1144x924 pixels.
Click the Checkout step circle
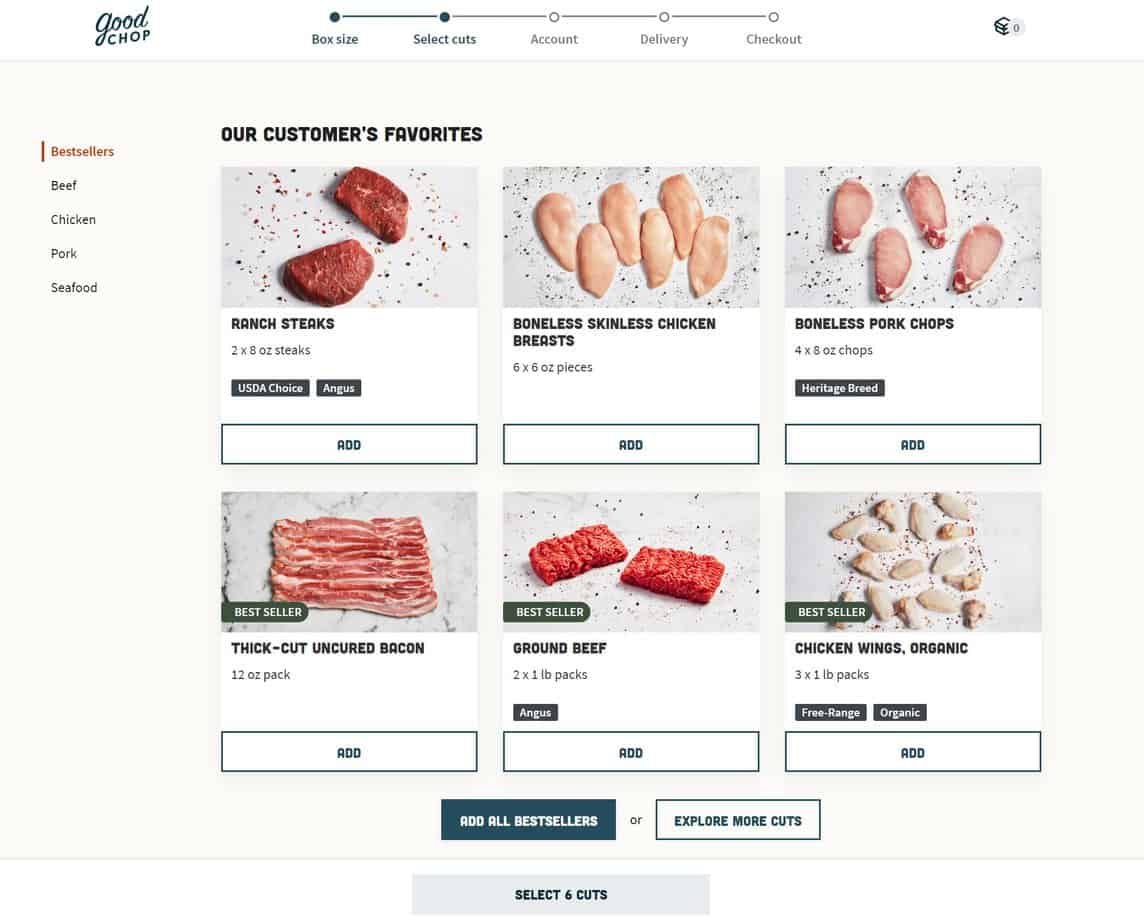coord(773,17)
